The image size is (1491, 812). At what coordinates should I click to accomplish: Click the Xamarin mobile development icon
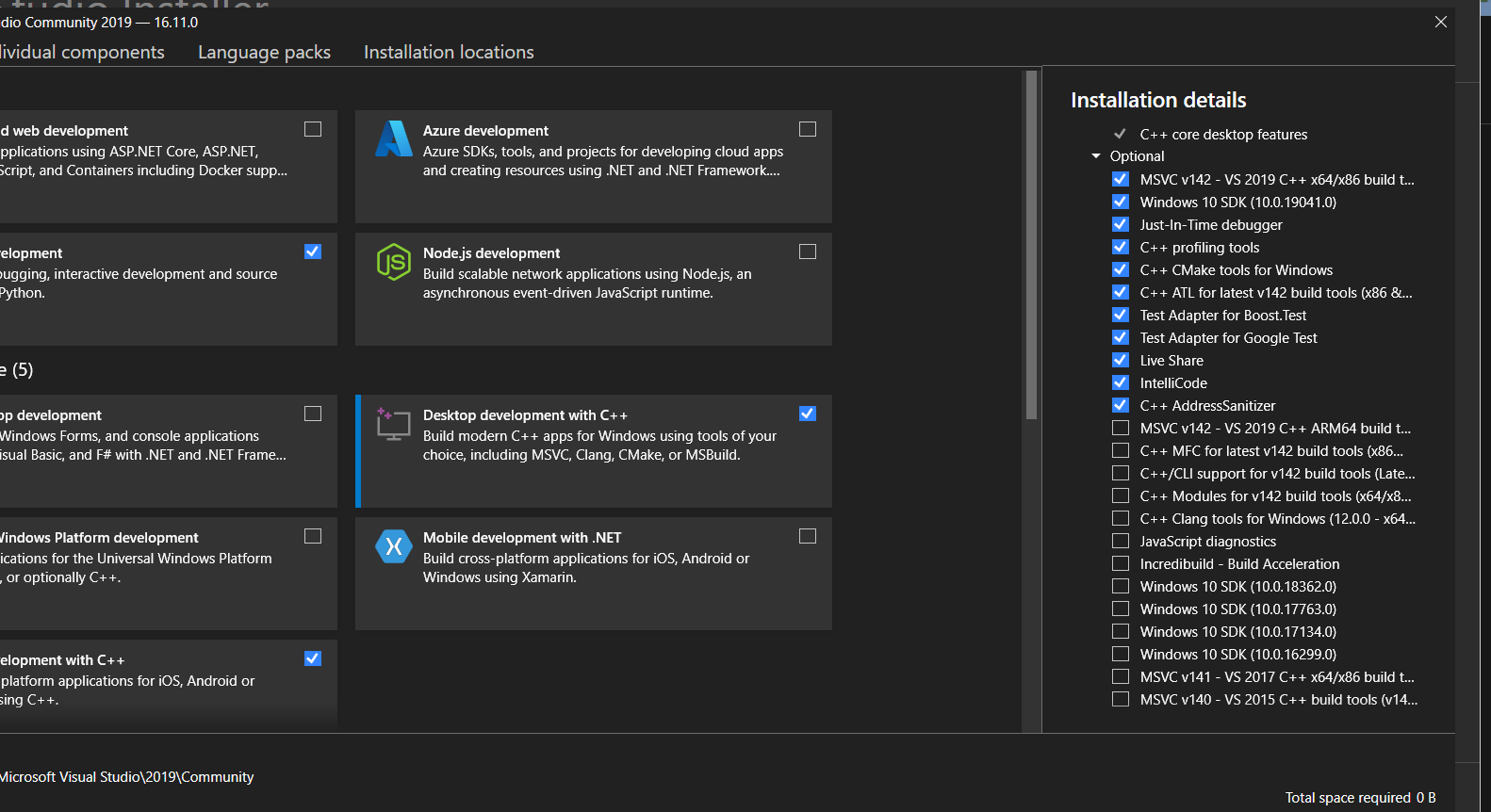tap(394, 546)
